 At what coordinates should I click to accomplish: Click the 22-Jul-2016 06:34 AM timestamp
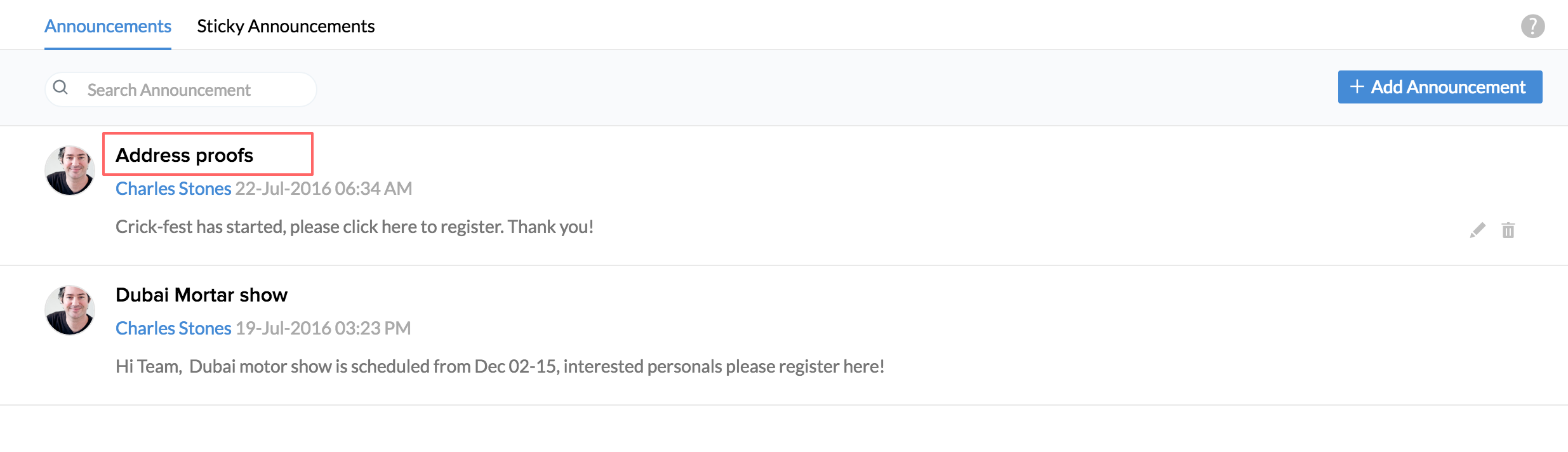point(324,189)
